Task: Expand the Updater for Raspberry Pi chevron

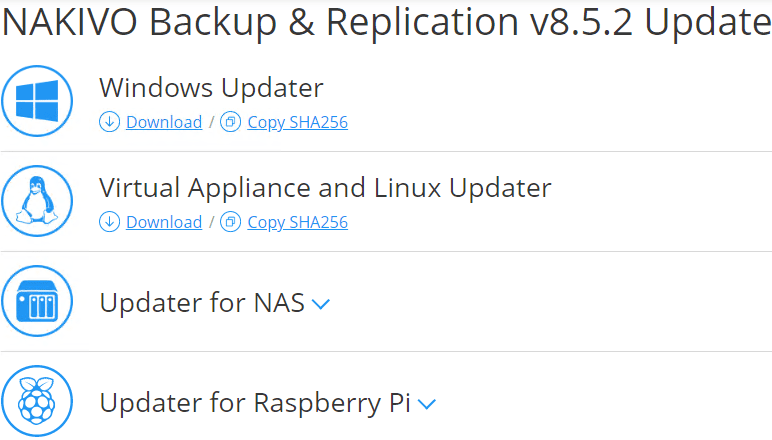Action: [x=427, y=404]
